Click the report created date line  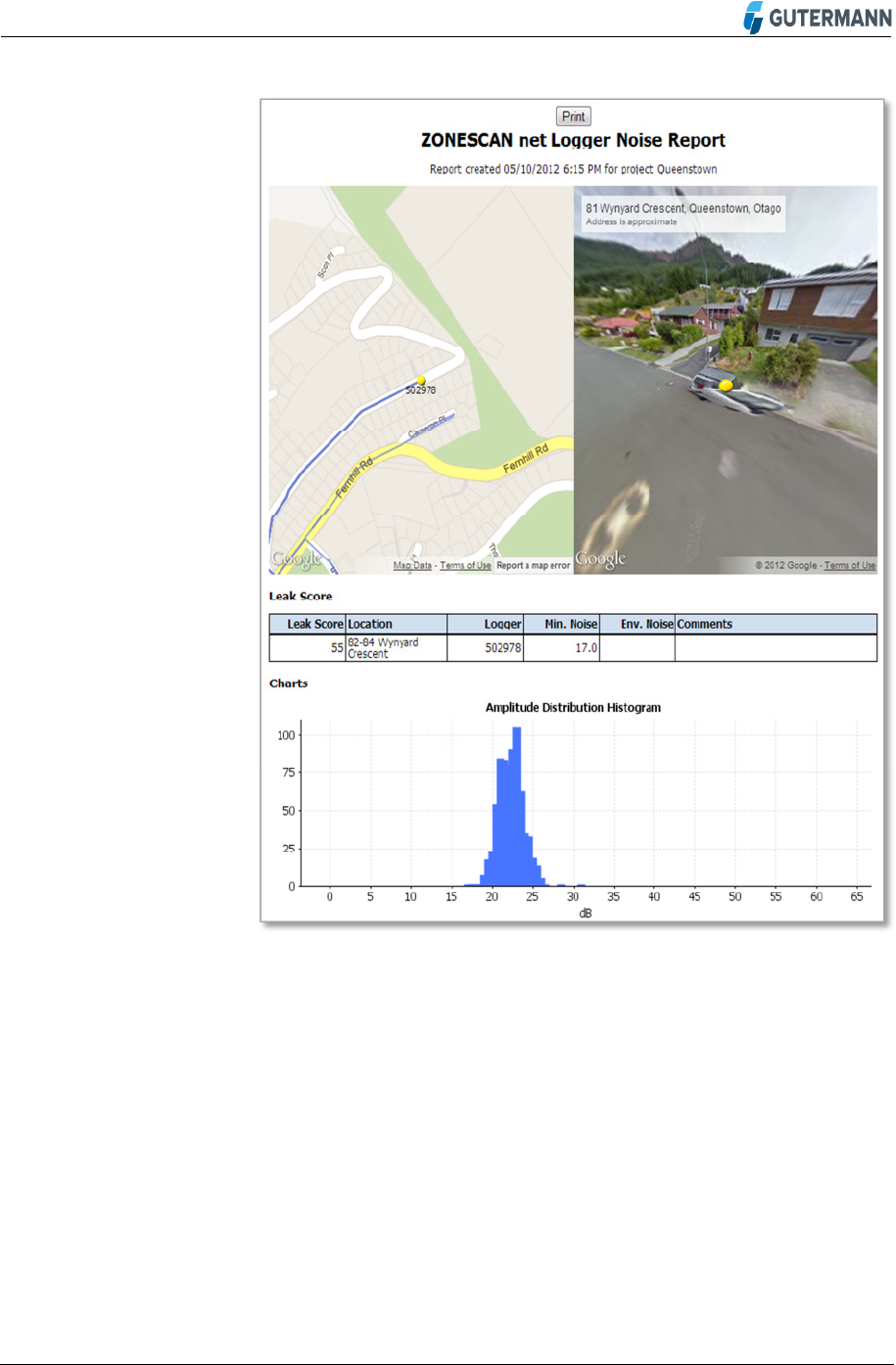pyautogui.click(x=573, y=169)
